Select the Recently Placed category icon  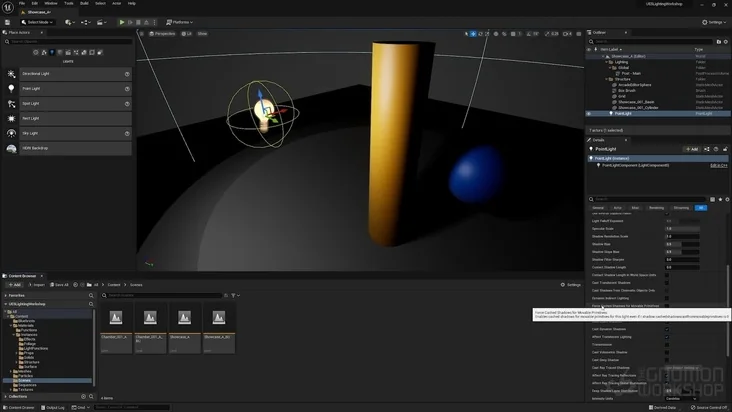(36, 52)
